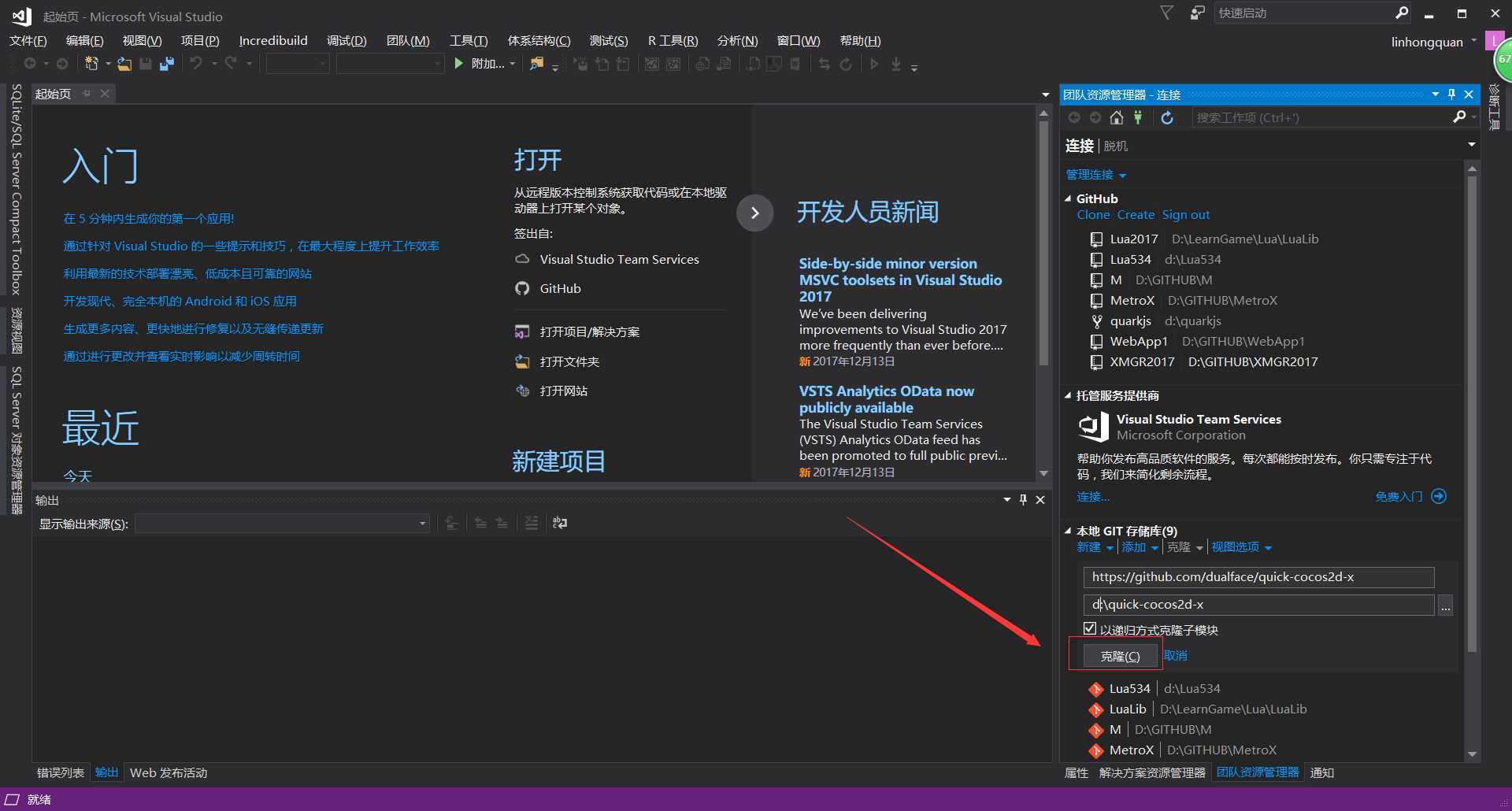1512x811 pixels.
Task: Click the Open Folder icon on Start Page
Action: 522,362
